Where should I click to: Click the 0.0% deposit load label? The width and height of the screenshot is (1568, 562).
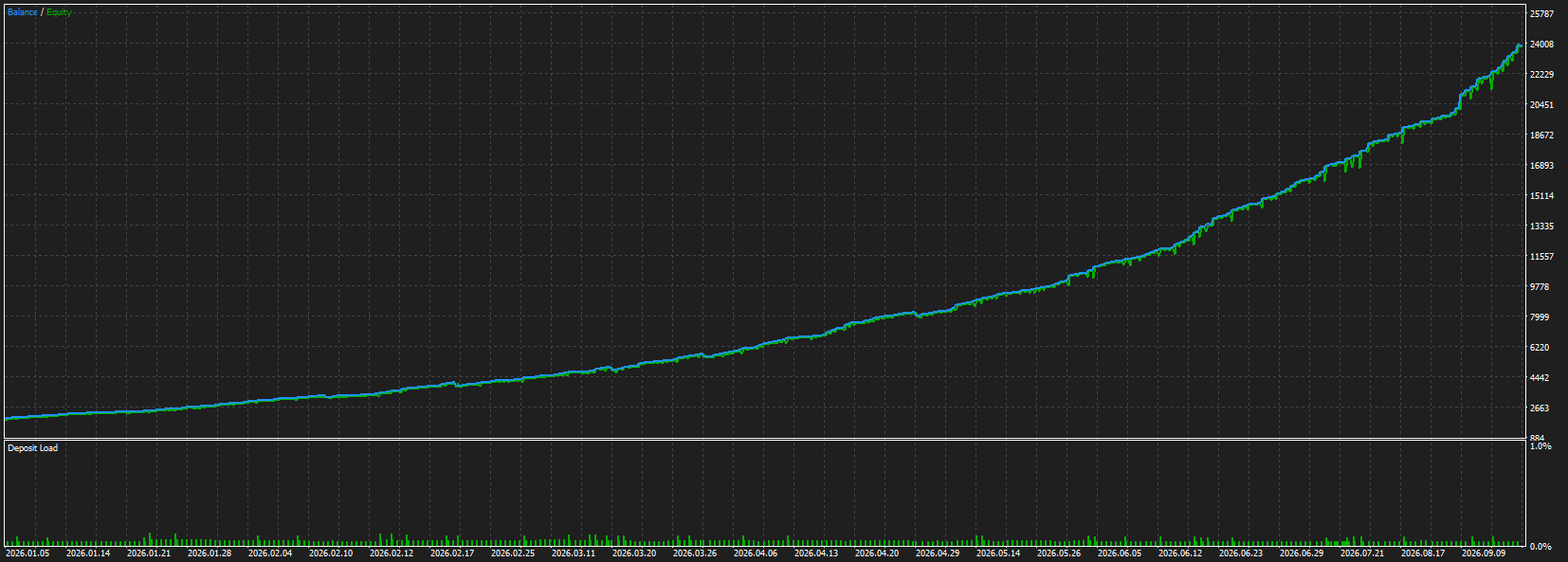(1541, 547)
